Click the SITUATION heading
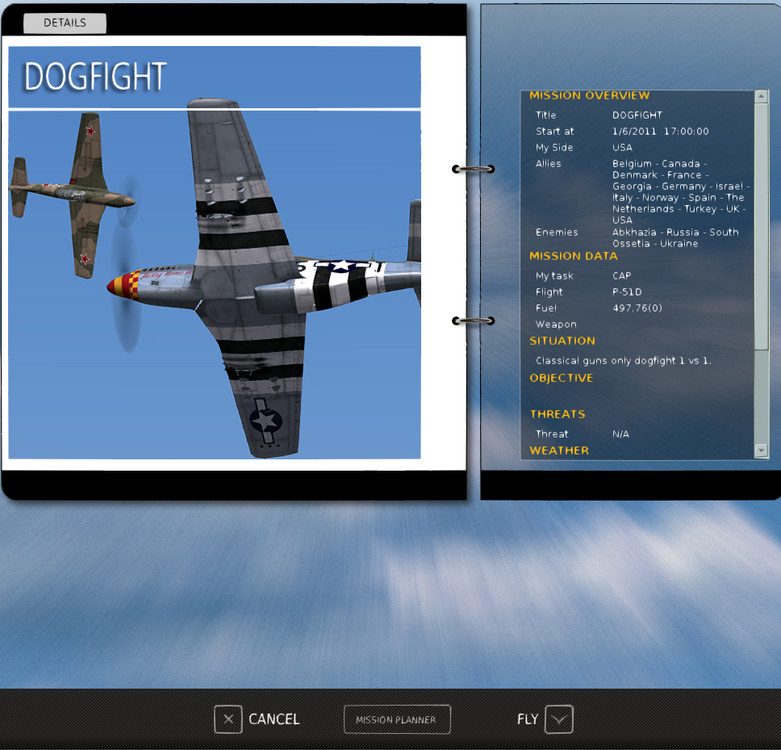 [562, 341]
